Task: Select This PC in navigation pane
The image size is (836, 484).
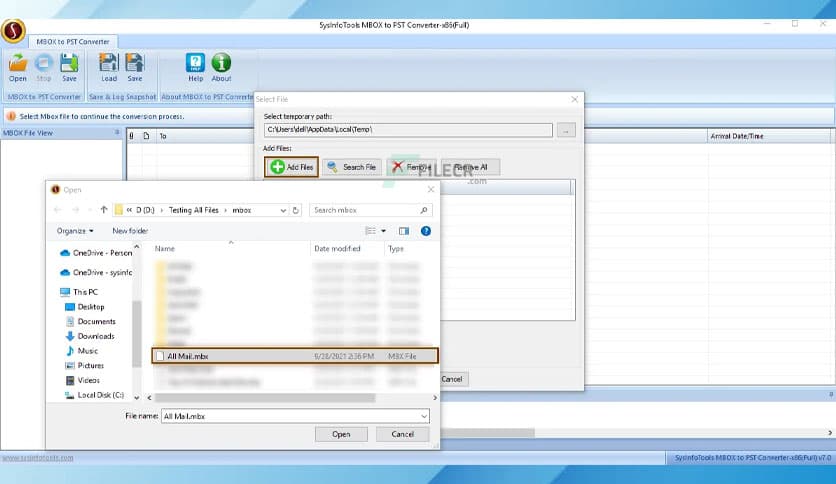Action: (x=80, y=292)
